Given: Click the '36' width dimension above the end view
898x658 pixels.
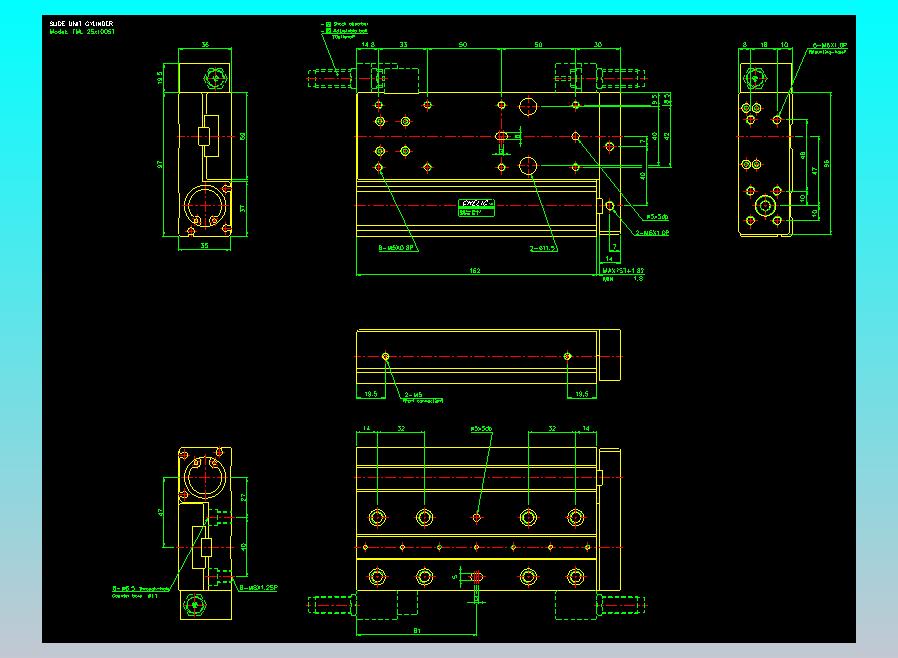Looking at the screenshot, I should [x=205, y=44].
